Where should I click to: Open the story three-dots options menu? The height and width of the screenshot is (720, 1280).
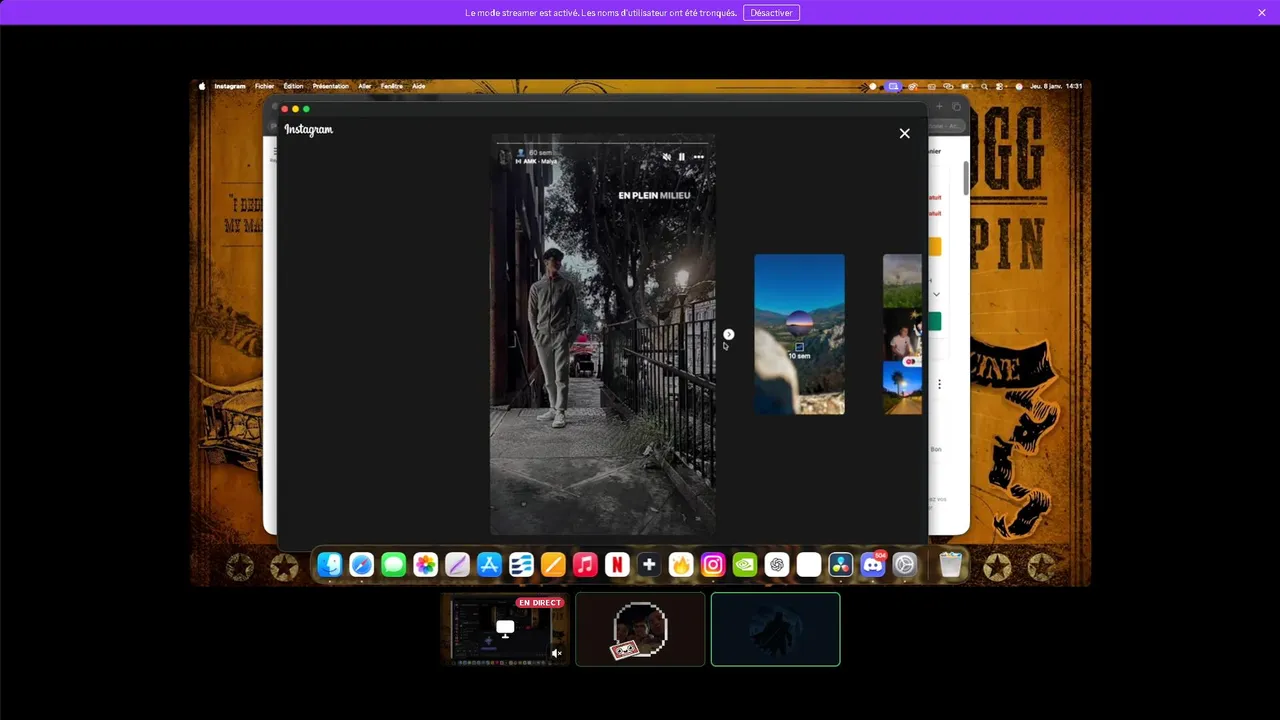(x=698, y=157)
